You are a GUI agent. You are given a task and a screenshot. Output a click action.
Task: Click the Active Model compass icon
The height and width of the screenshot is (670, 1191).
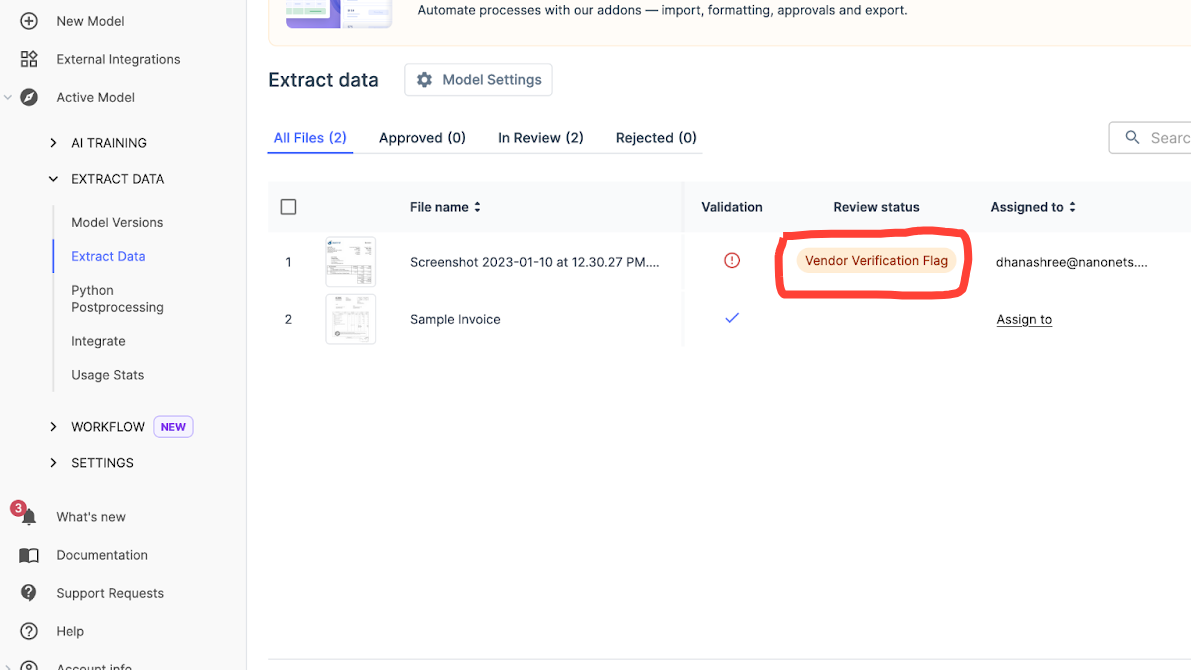pyautogui.click(x=29, y=97)
